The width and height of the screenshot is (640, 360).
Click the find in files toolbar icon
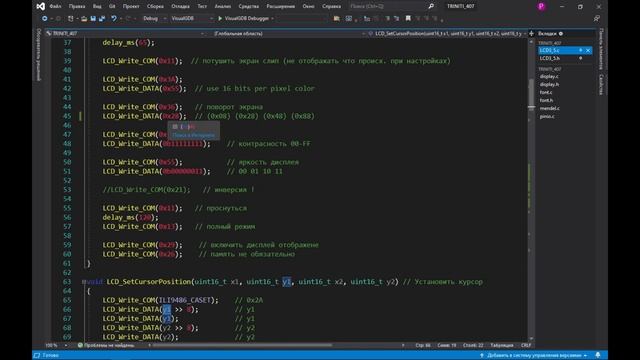click(336, 18)
